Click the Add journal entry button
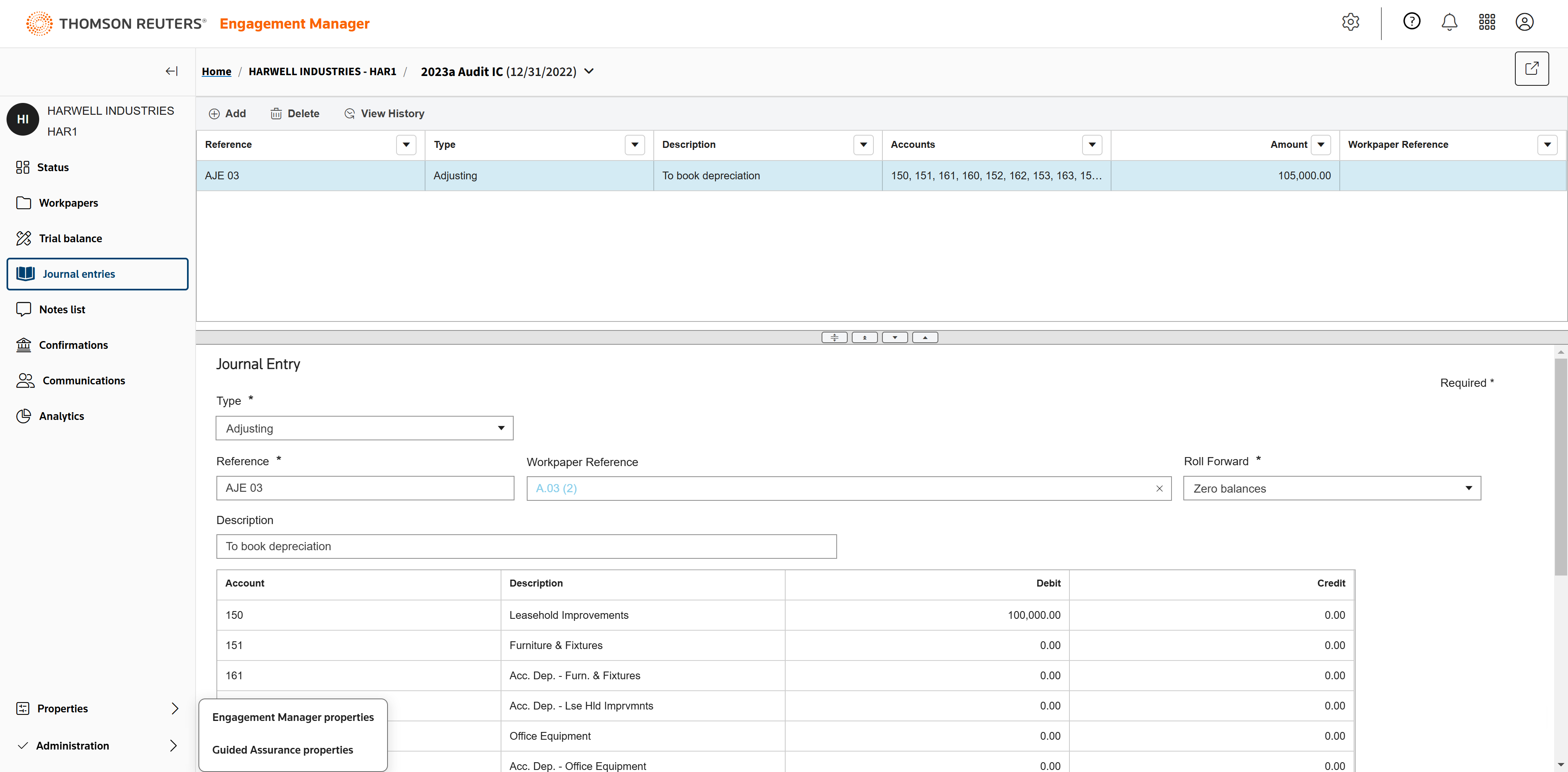The width and height of the screenshot is (1568, 772). (227, 113)
